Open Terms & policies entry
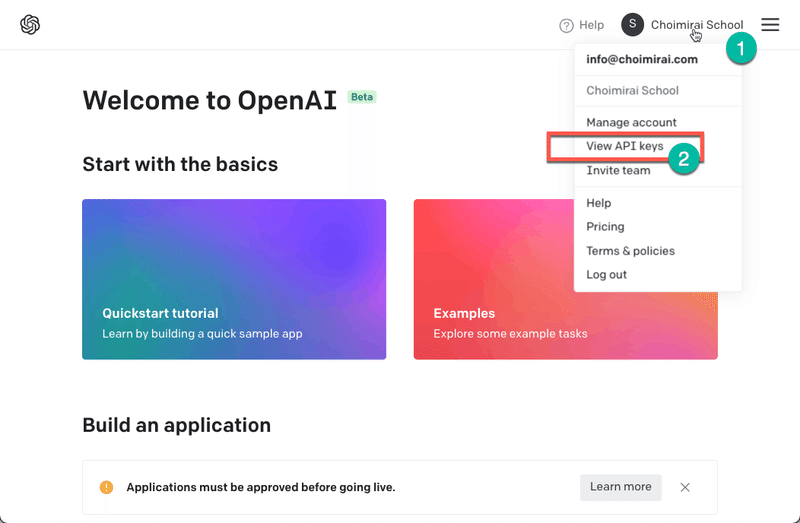800x523 pixels. point(630,251)
